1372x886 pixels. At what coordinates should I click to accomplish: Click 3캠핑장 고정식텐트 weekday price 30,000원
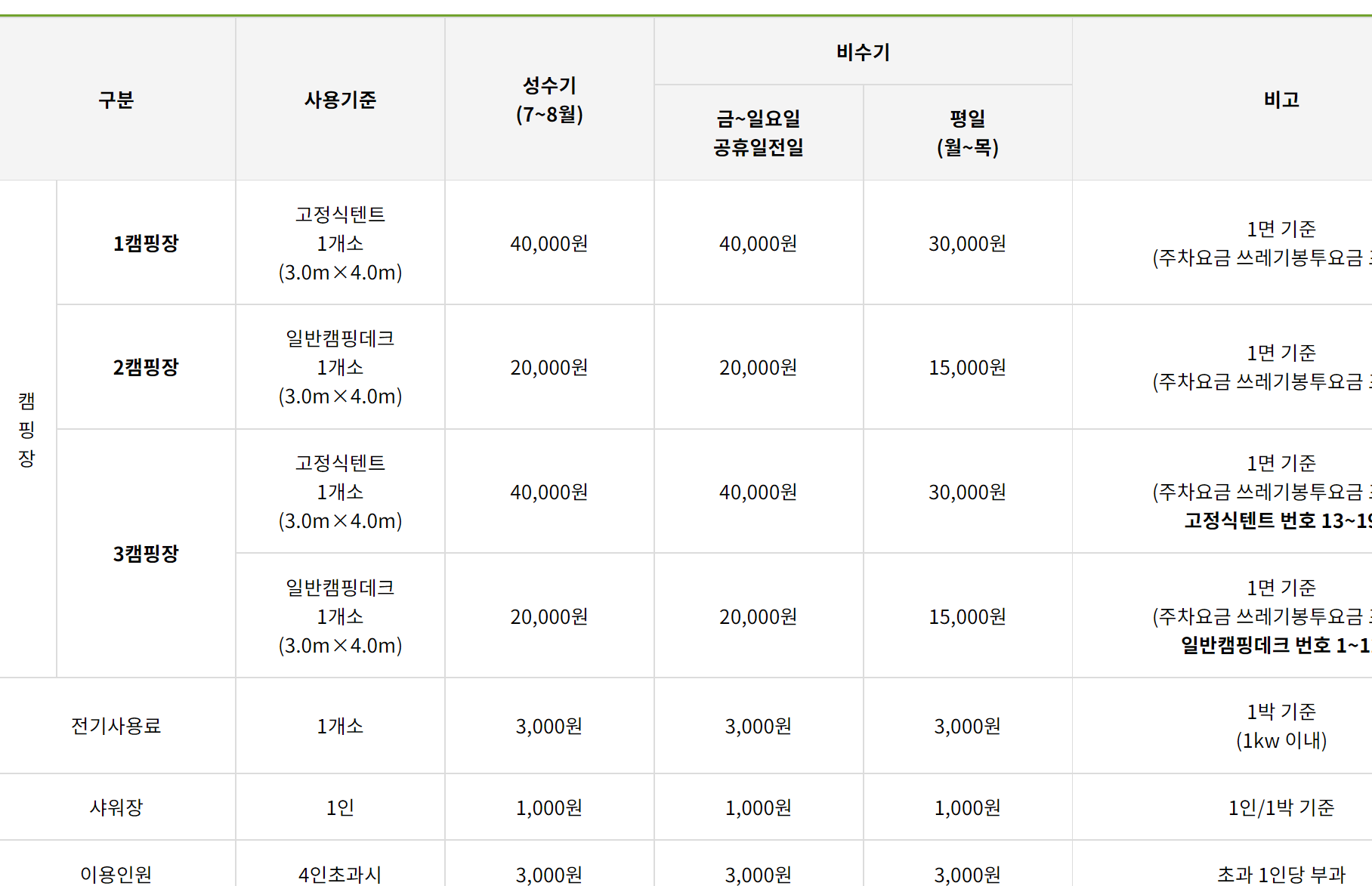click(968, 492)
